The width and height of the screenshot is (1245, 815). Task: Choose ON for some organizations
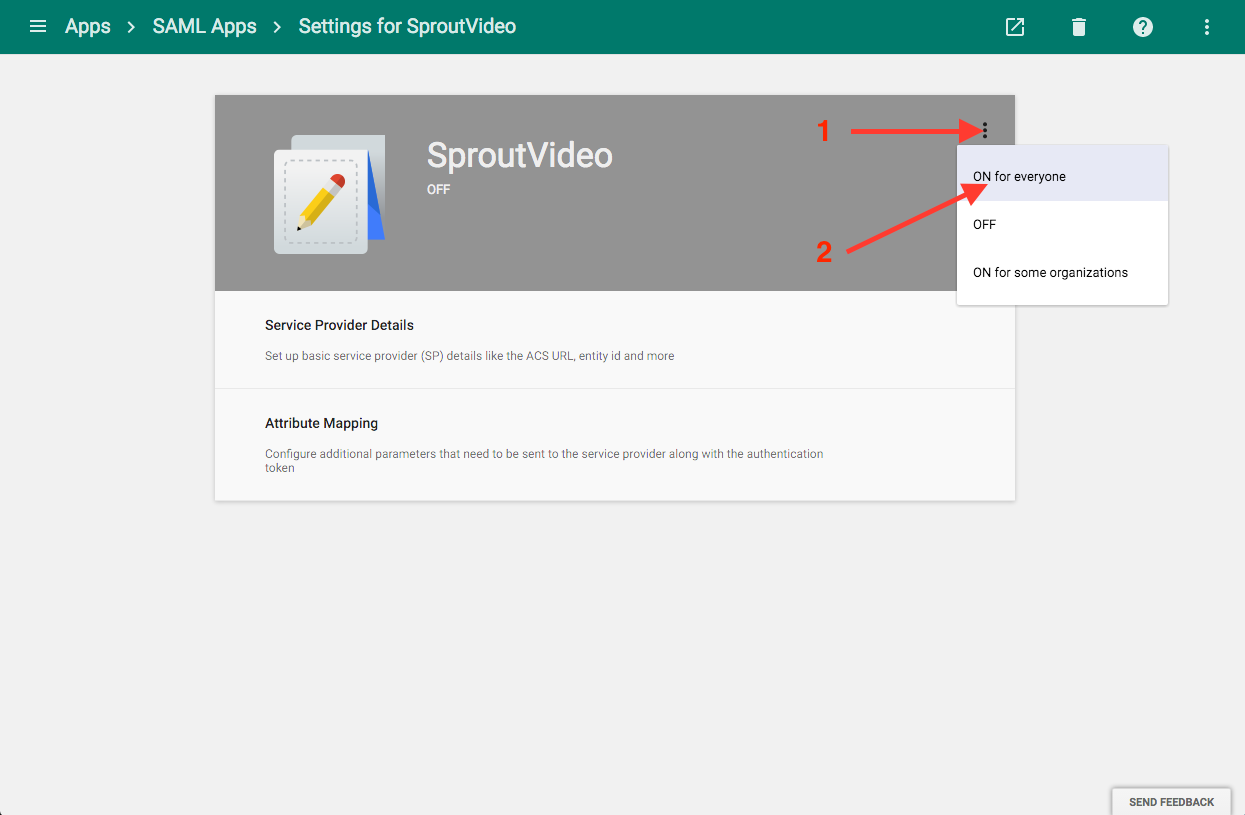[x=1062, y=273]
